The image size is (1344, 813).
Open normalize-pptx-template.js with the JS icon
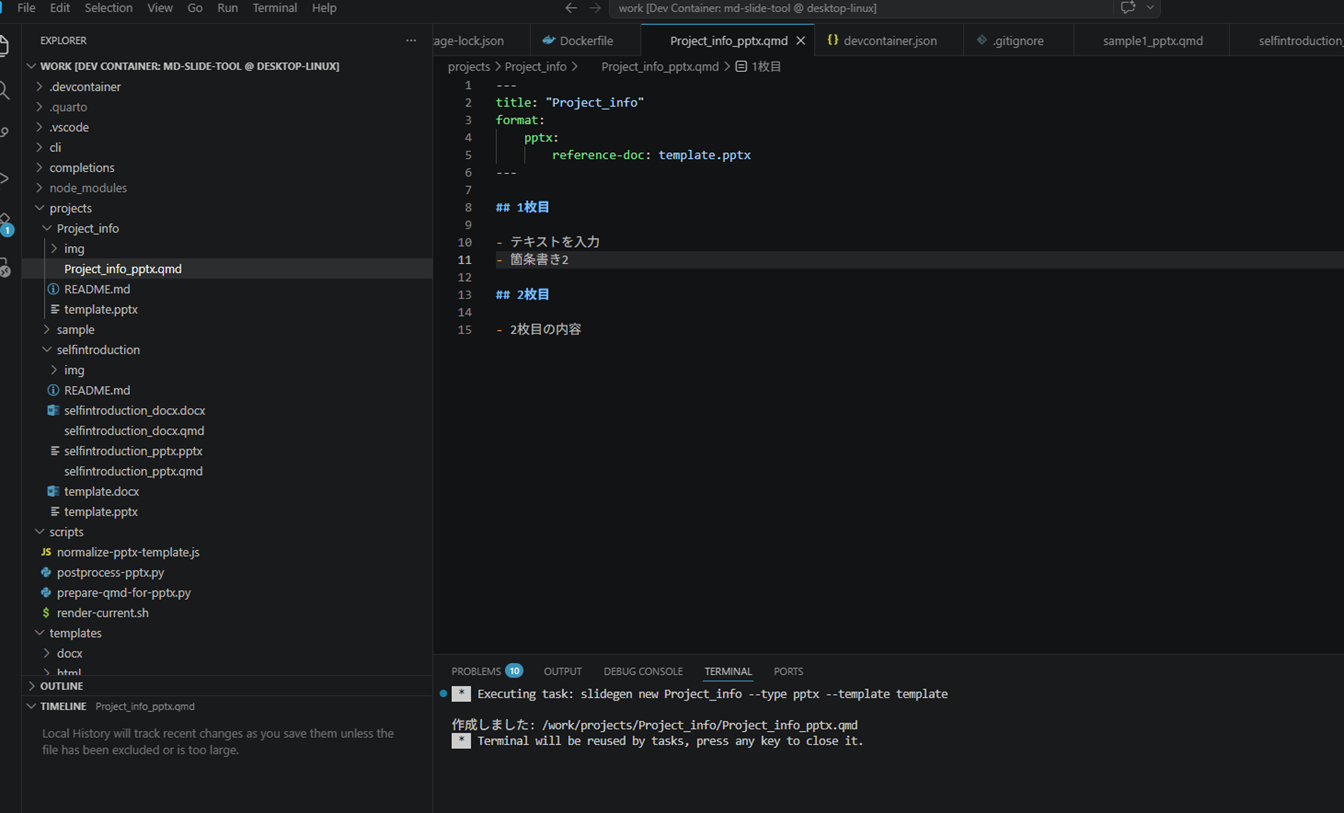128,552
